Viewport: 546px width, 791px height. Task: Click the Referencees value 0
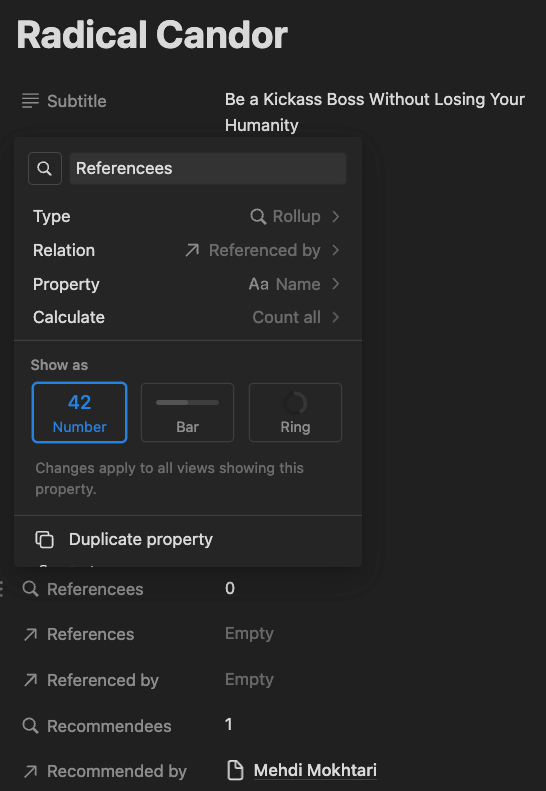point(230,588)
